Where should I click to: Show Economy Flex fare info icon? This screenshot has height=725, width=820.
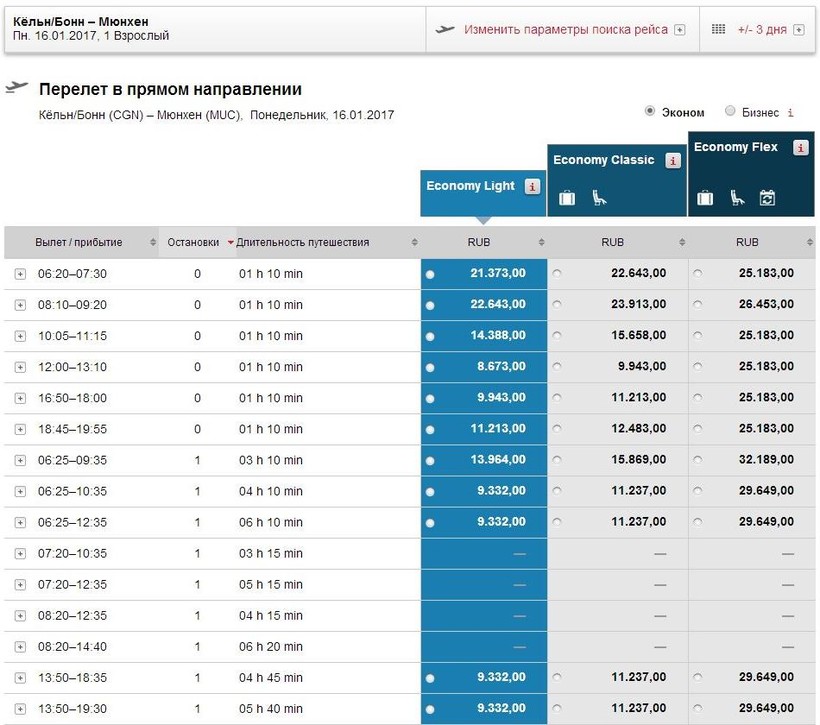coord(800,148)
